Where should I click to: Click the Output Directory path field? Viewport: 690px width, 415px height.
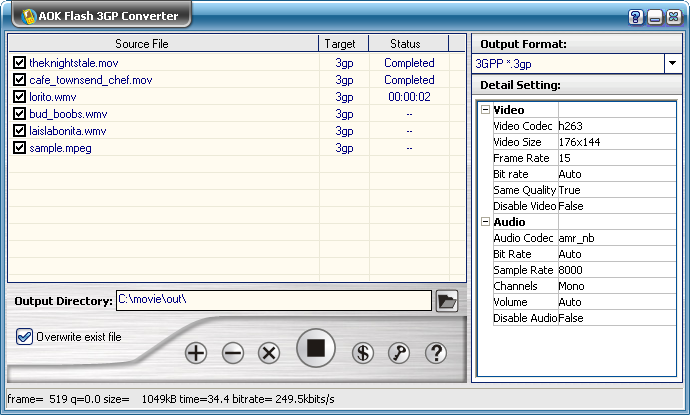point(274,301)
